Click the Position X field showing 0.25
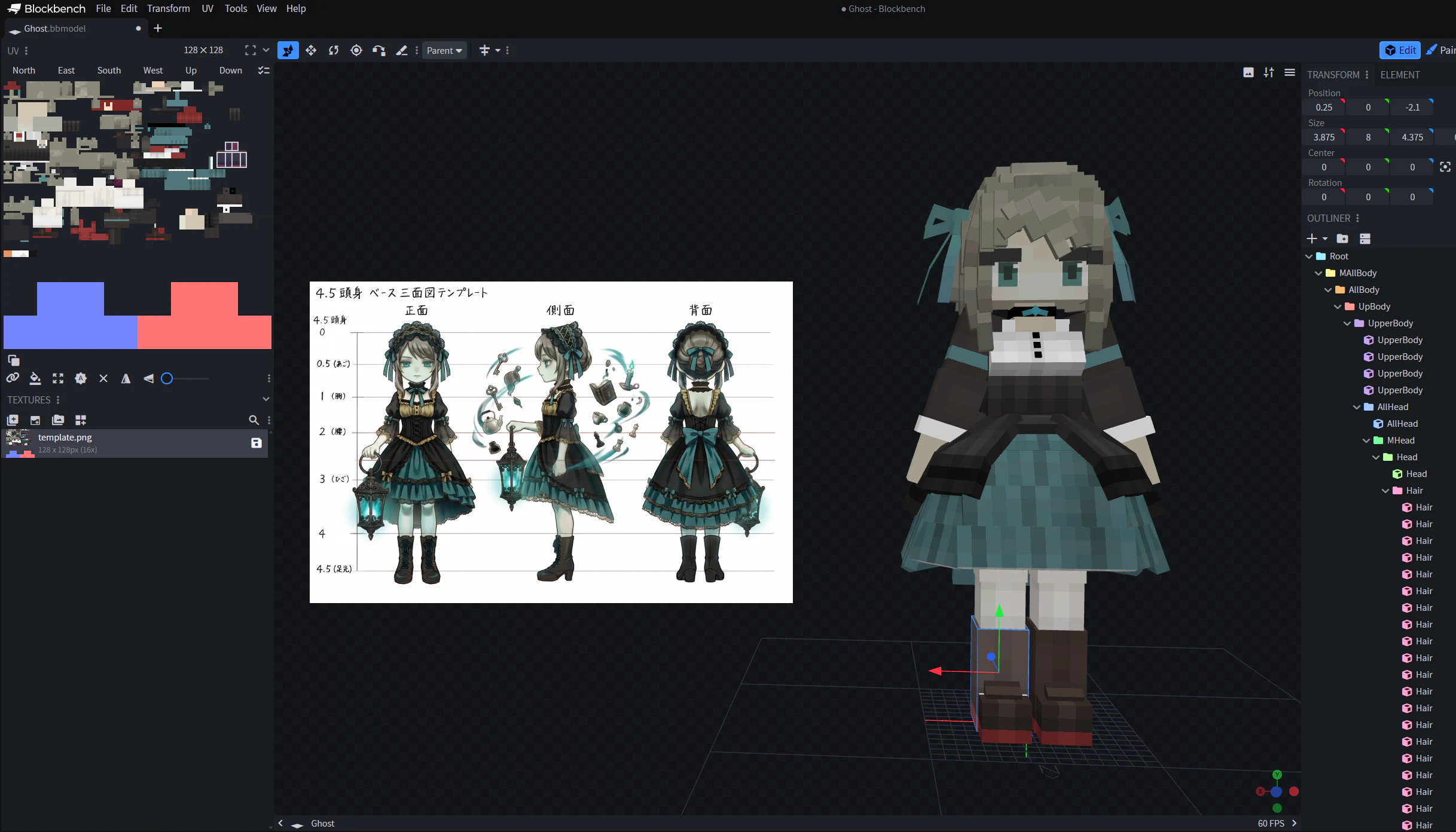The image size is (1456, 832). pyautogui.click(x=1324, y=108)
